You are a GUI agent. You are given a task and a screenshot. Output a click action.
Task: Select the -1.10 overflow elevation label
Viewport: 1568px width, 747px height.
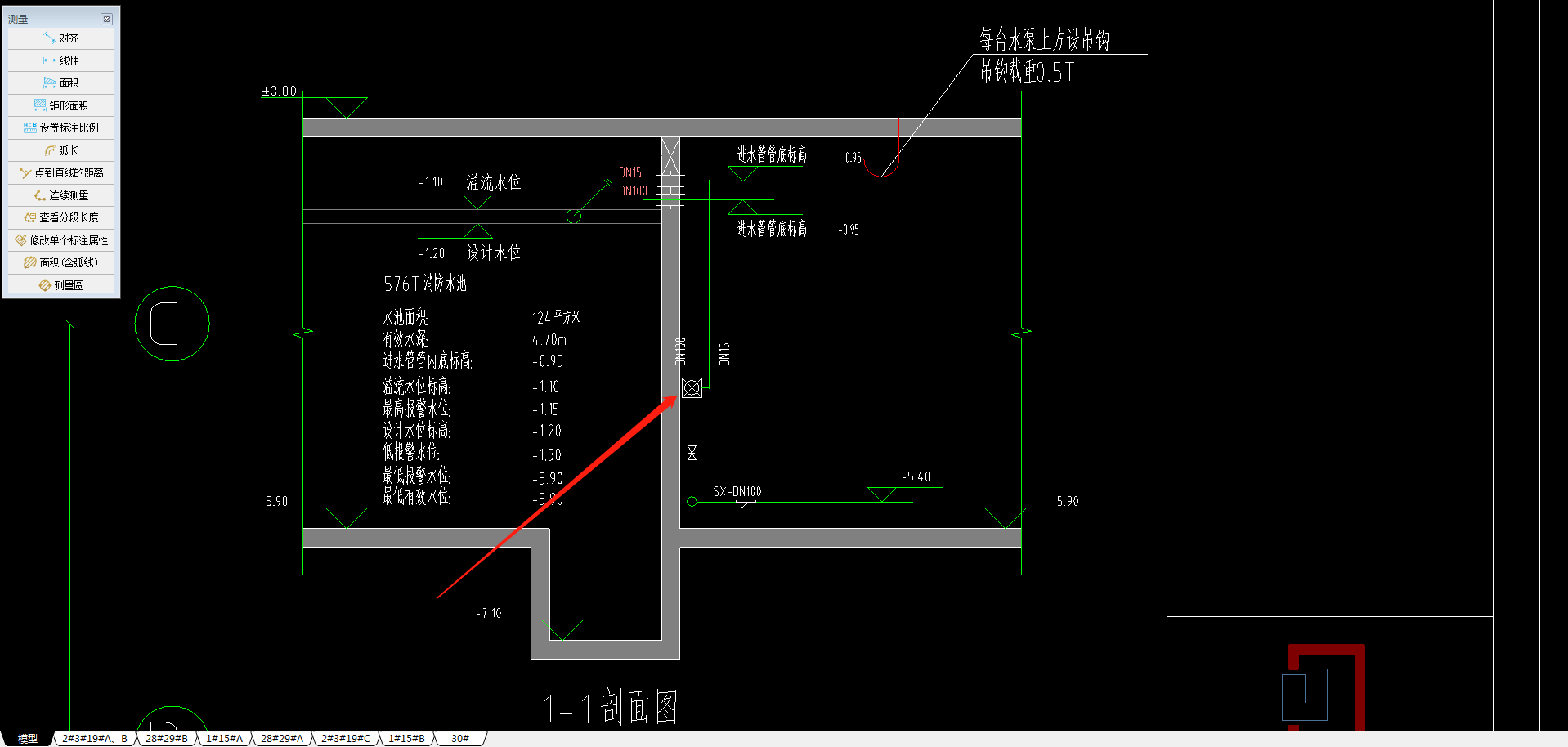click(431, 181)
